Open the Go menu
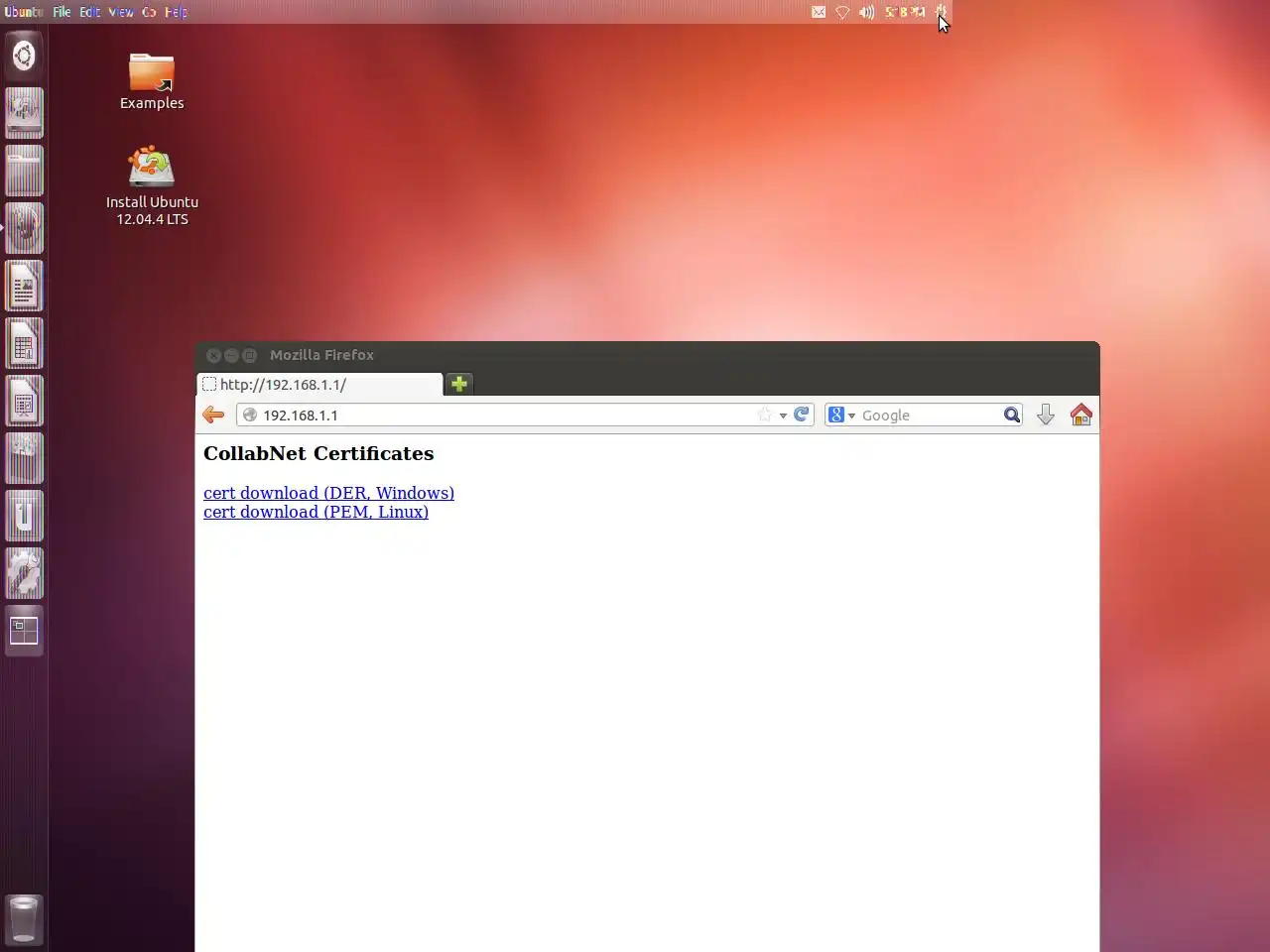This screenshot has height=952, width=1270. tap(149, 12)
